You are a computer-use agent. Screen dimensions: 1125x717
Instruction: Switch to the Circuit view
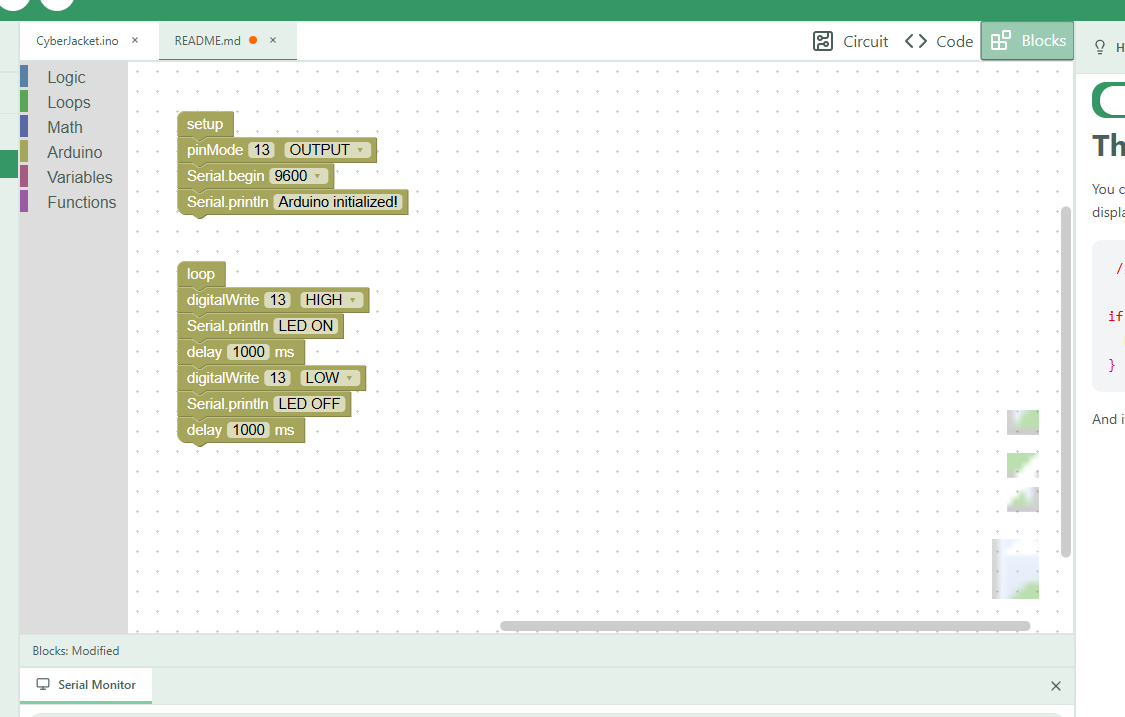click(x=851, y=41)
